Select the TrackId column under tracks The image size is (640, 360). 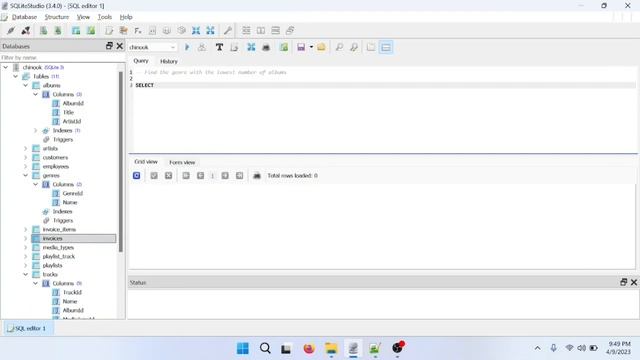72,292
